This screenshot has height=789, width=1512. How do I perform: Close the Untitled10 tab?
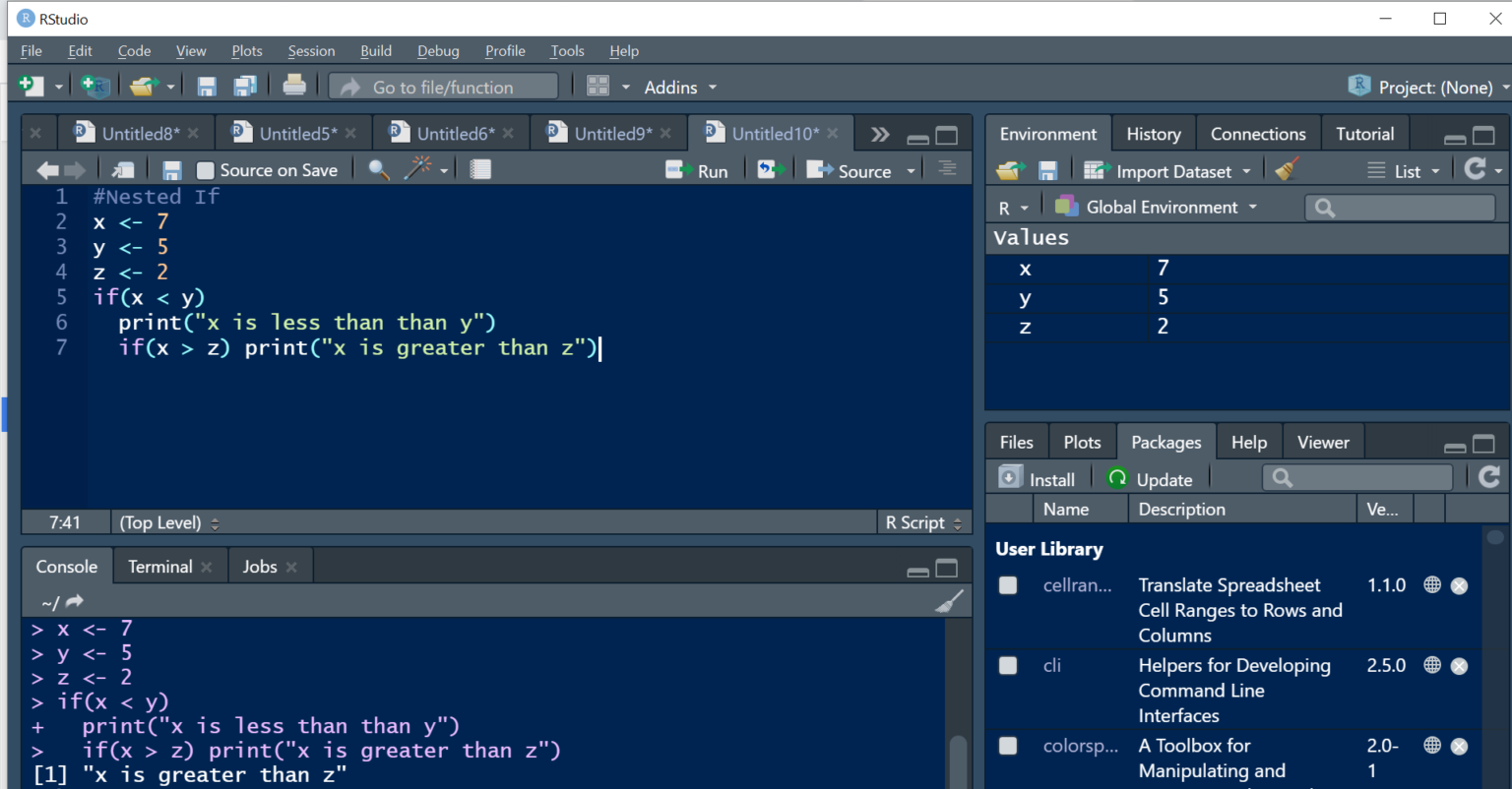coord(833,134)
